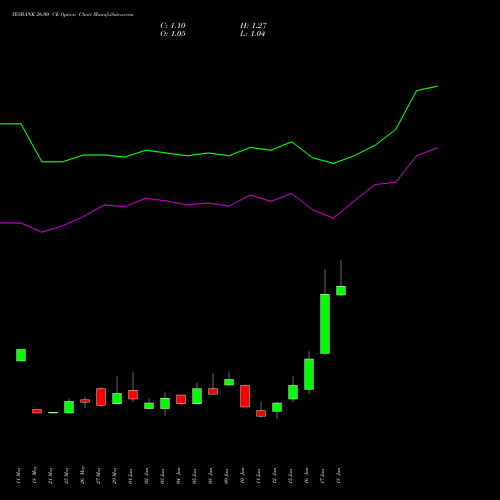The width and height of the screenshot is (500, 500).
Task: Click the 21 May date label
Action: (x=51, y=475)
